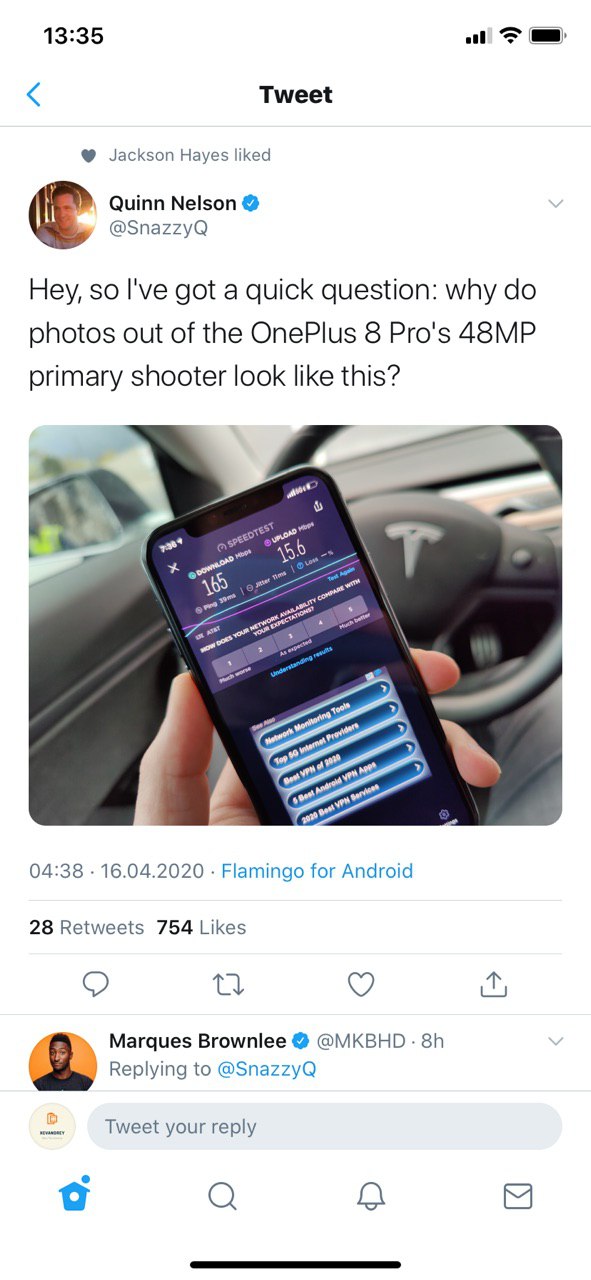Open the Messages envelope tab
The width and height of the screenshot is (591, 1280).
click(x=517, y=1196)
